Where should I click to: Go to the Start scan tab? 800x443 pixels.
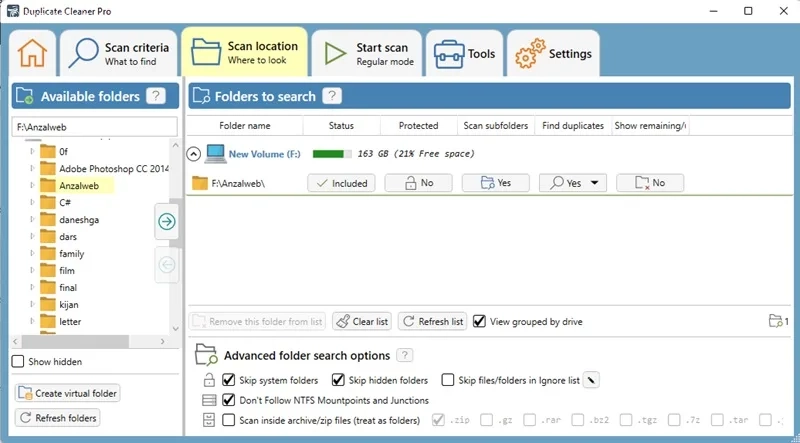[x=367, y=54]
